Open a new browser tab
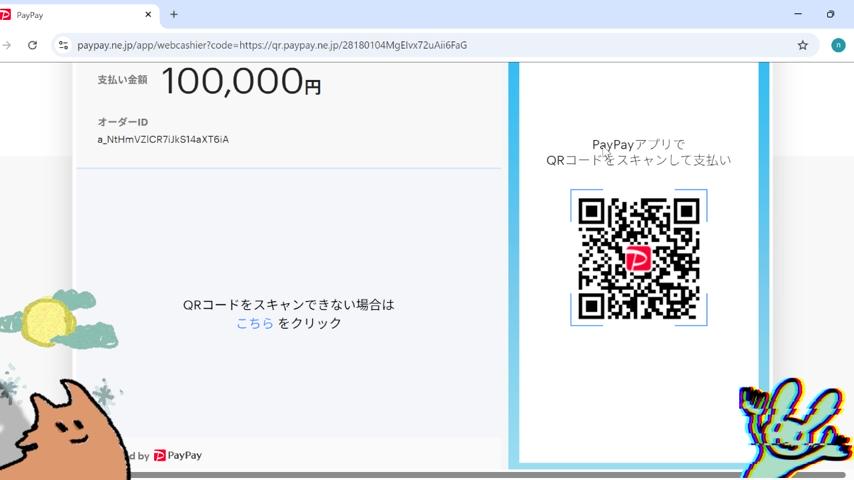The width and height of the screenshot is (854, 480). click(174, 15)
